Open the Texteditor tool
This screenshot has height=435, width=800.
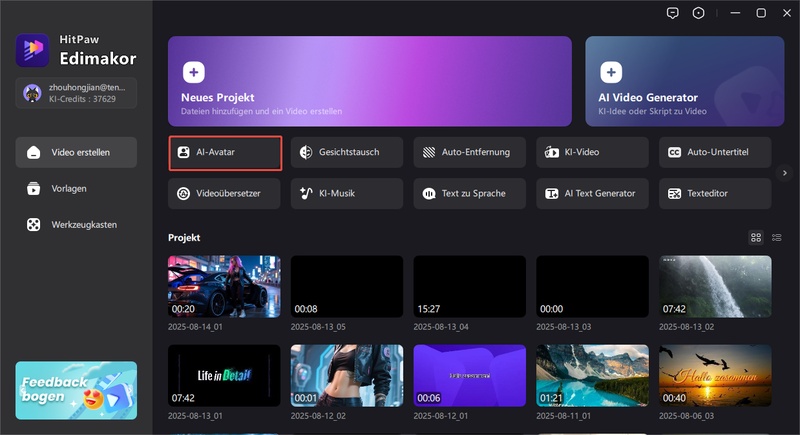715,193
